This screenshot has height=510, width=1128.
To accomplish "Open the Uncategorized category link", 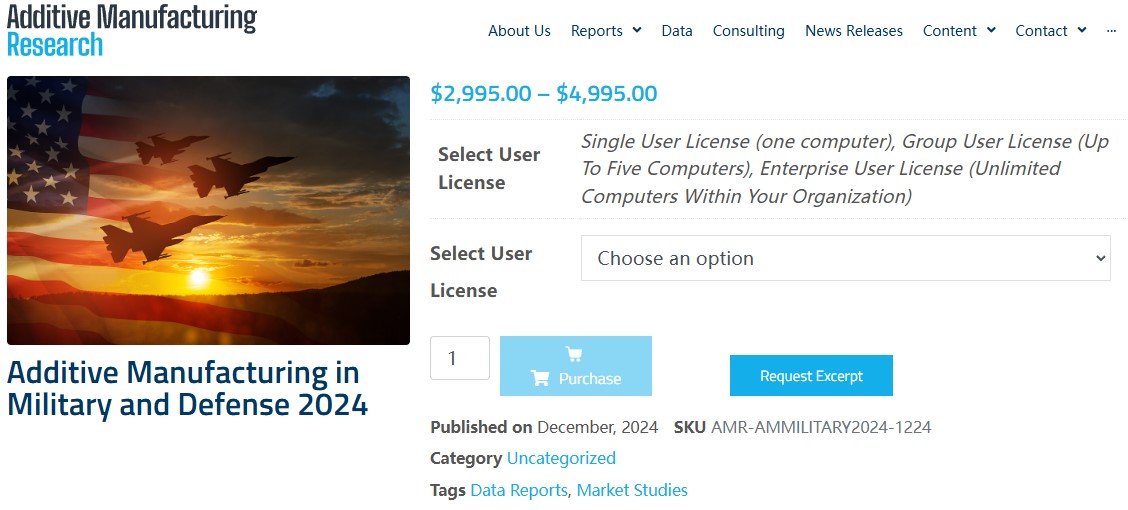I will [x=561, y=458].
